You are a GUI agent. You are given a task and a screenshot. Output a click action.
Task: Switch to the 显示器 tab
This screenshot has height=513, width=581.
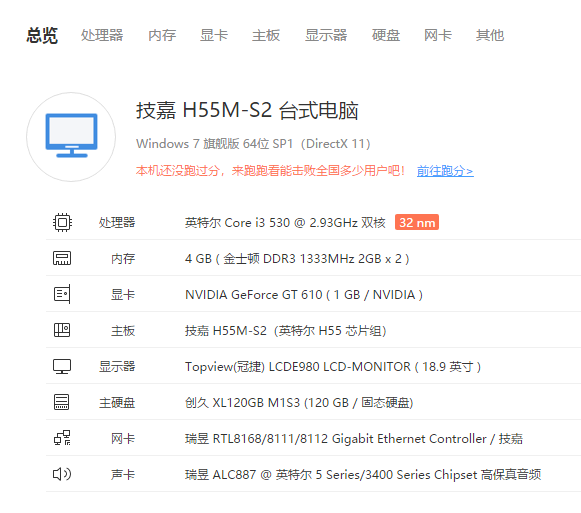pos(326,36)
